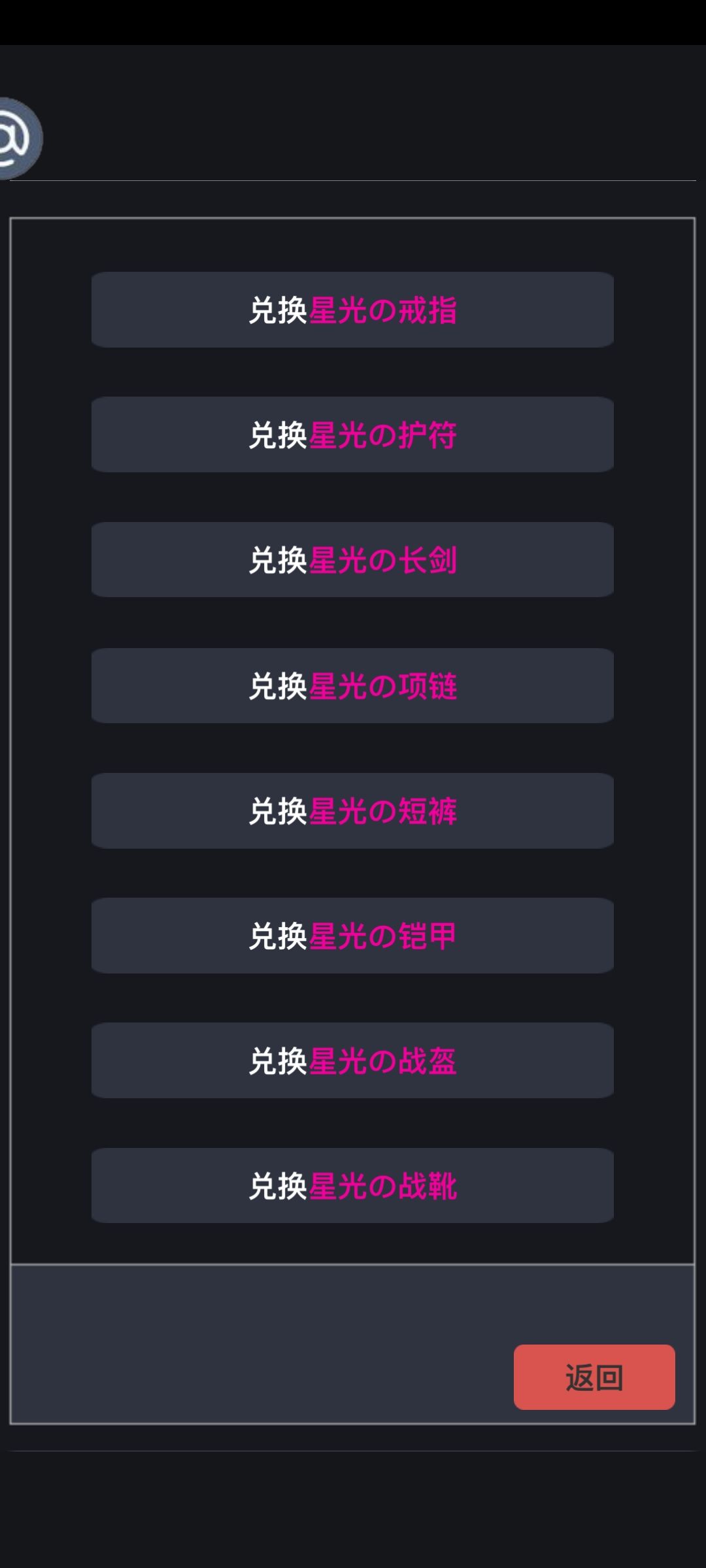
Task: Tap the pink 星光の护符 label
Action: click(x=383, y=435)
